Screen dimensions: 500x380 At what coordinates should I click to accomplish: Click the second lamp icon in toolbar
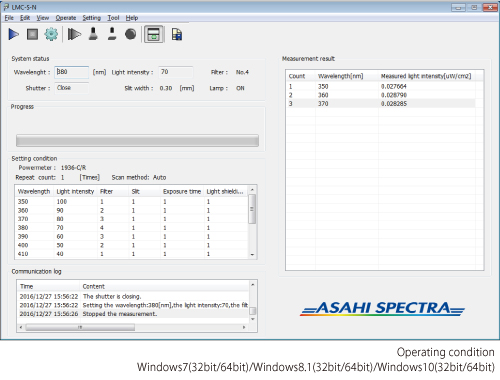[x=112, y=34]
